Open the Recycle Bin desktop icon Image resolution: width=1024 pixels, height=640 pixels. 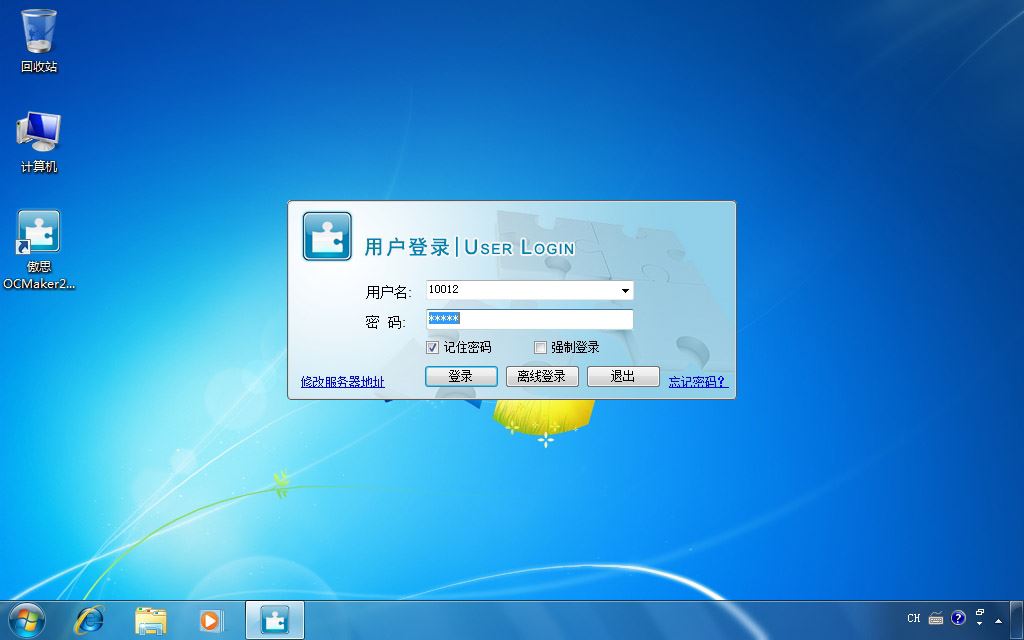point(39,40)
